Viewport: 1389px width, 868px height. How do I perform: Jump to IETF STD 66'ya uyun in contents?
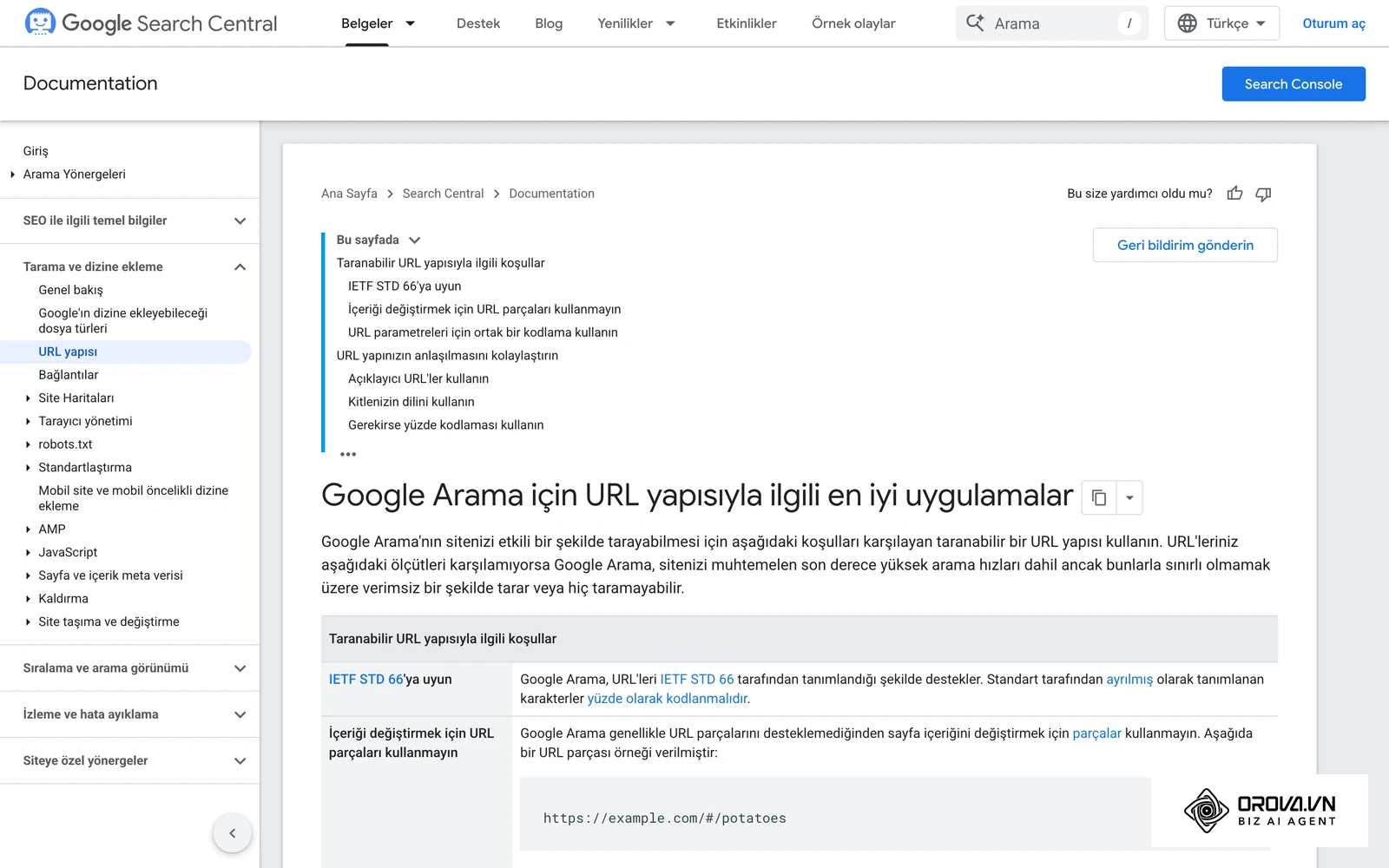tap(405, 286)
